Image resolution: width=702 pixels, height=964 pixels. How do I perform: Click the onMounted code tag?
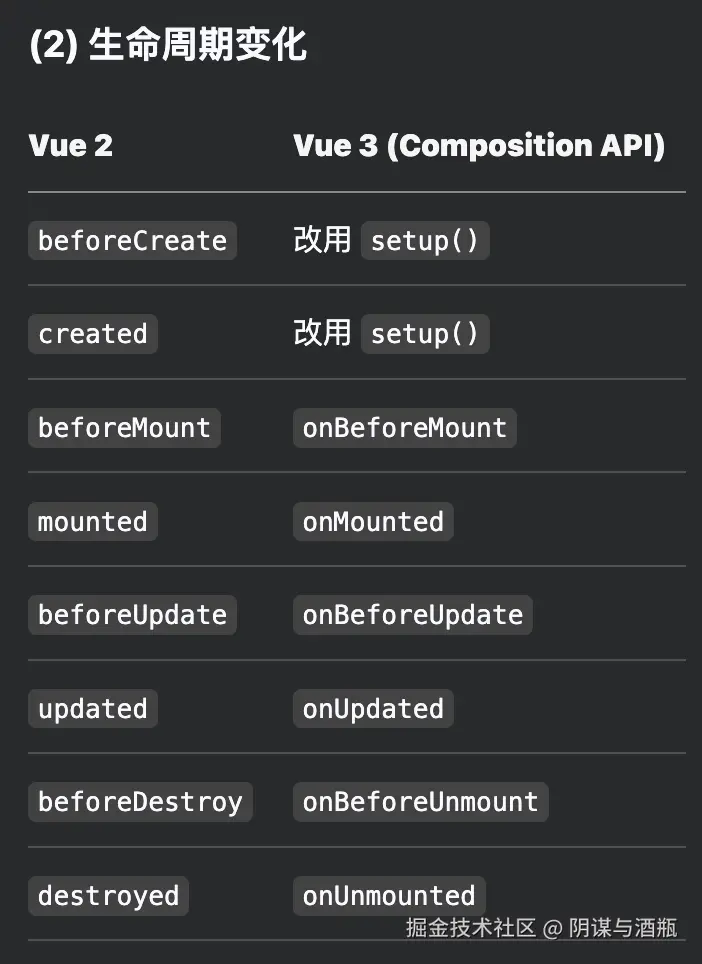tap(373, 522)
